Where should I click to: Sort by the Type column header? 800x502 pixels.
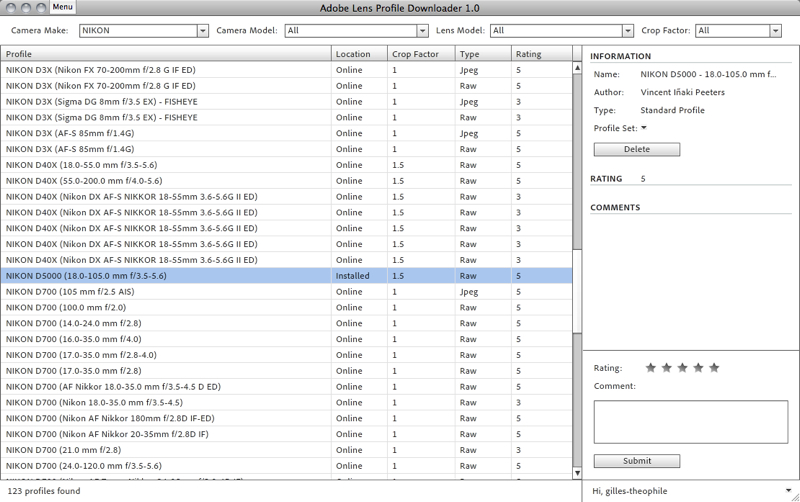point(484,54)
